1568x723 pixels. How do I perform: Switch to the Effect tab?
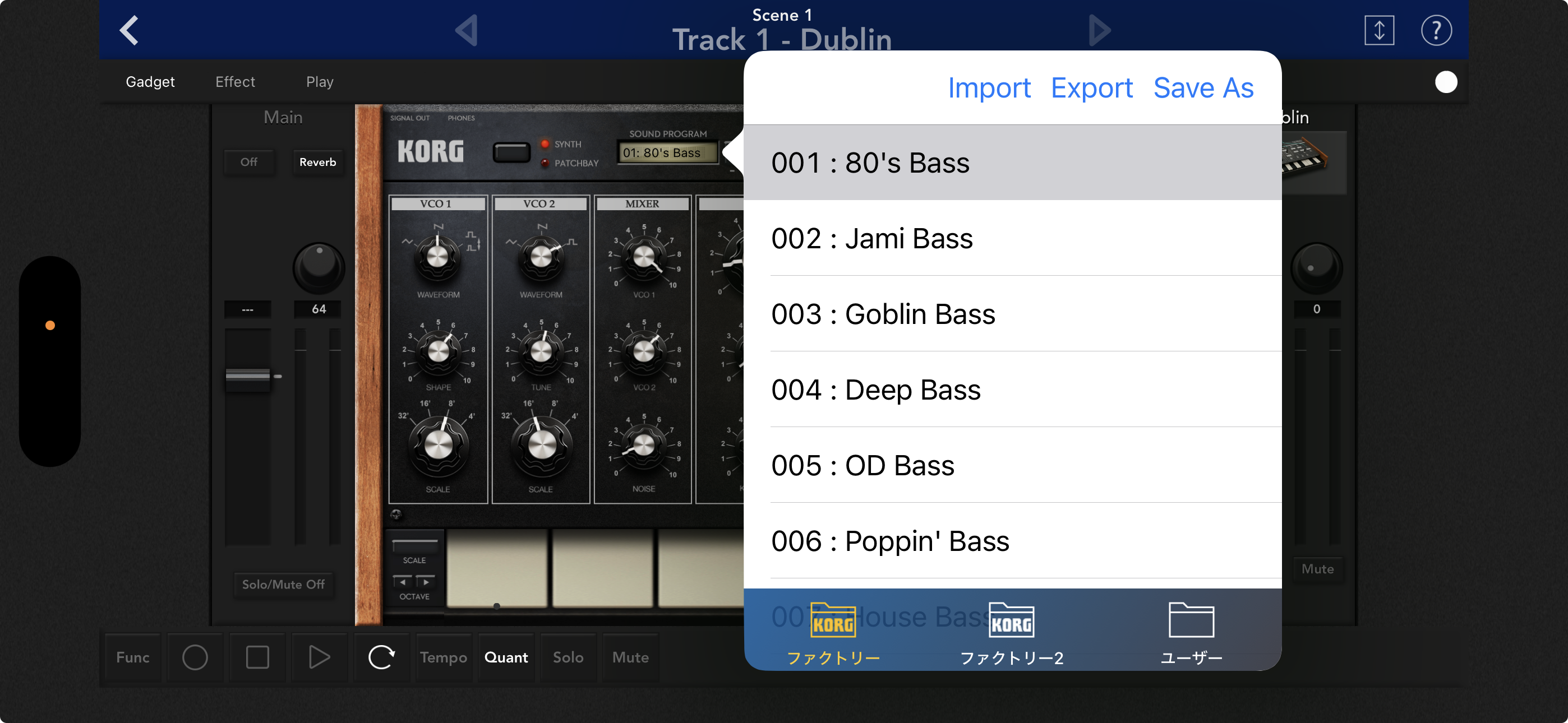point(235,82)
